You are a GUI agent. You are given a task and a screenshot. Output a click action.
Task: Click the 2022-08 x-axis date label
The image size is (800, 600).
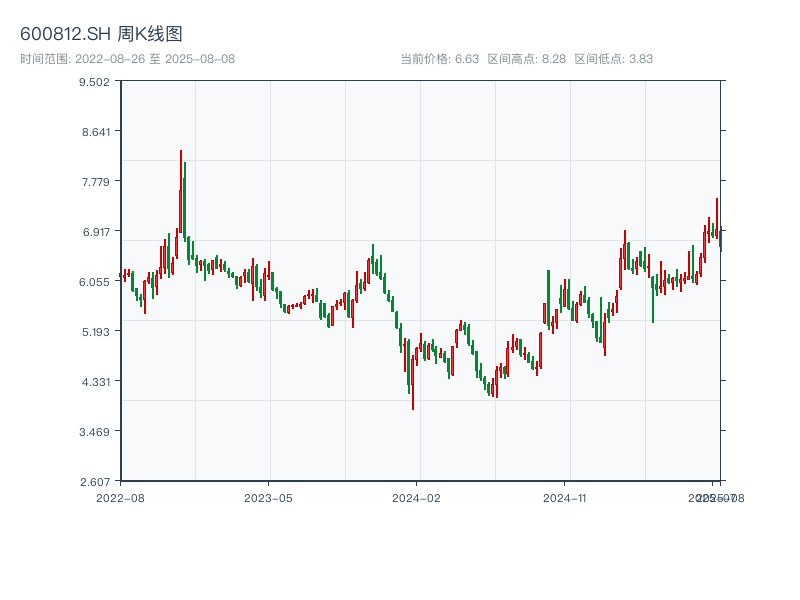(x=120, y=497)
